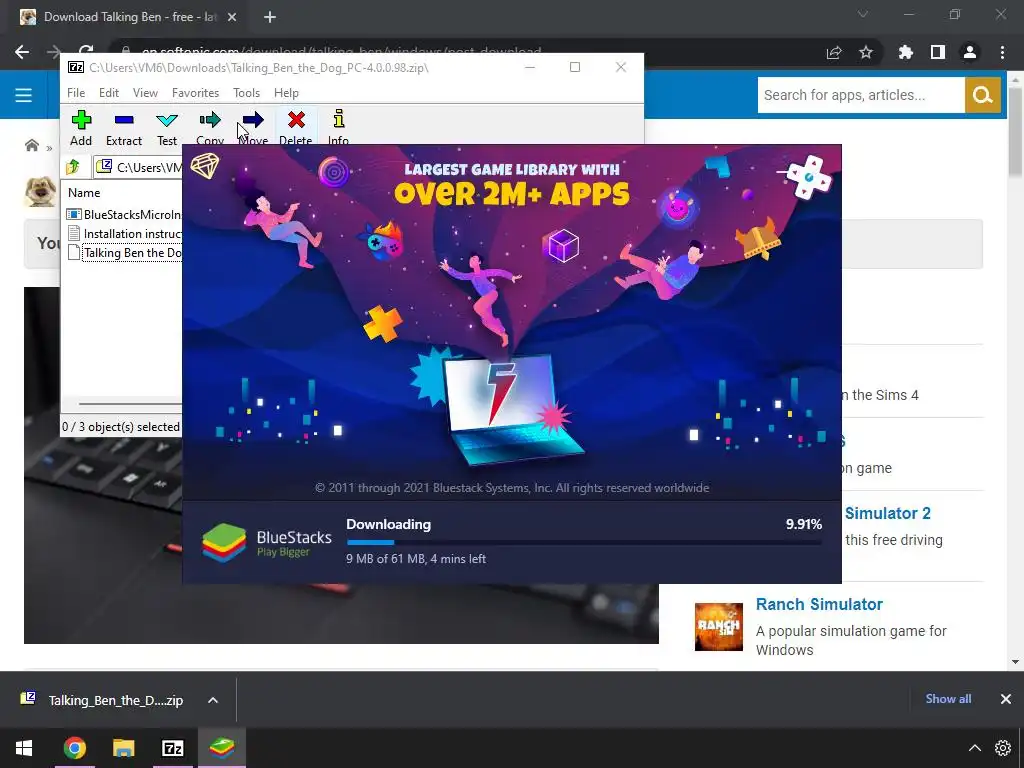Open the settings gear in system tray
This screenshot has height=768, width=1024.
click(1002, 748)
